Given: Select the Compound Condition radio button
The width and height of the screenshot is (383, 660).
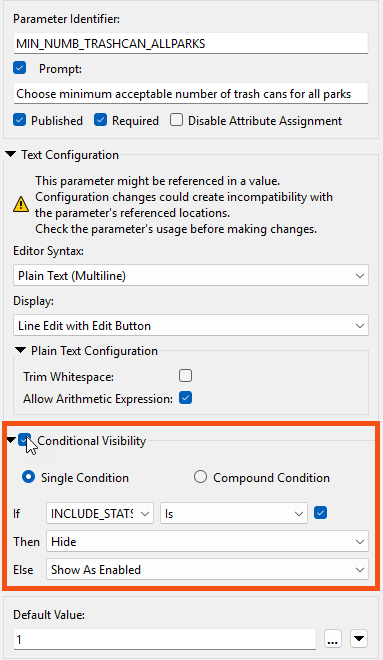Looking at the screenshot, I should [x=200, y=477].
